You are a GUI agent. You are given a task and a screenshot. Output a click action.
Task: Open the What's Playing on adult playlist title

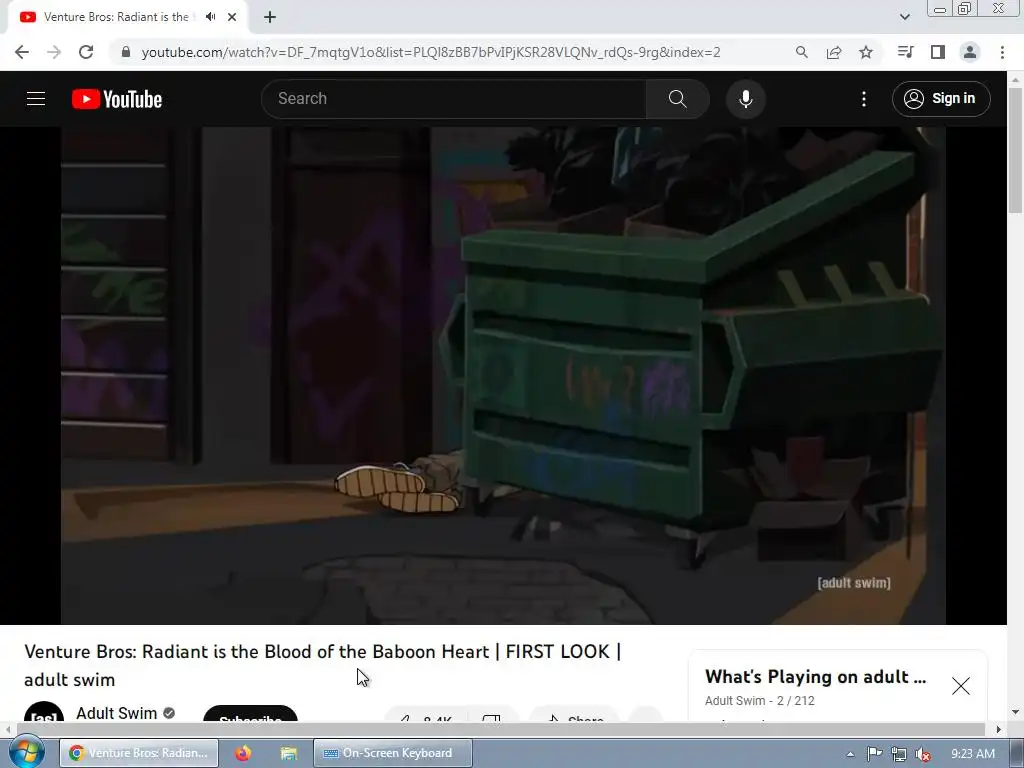tap(816, 677)
